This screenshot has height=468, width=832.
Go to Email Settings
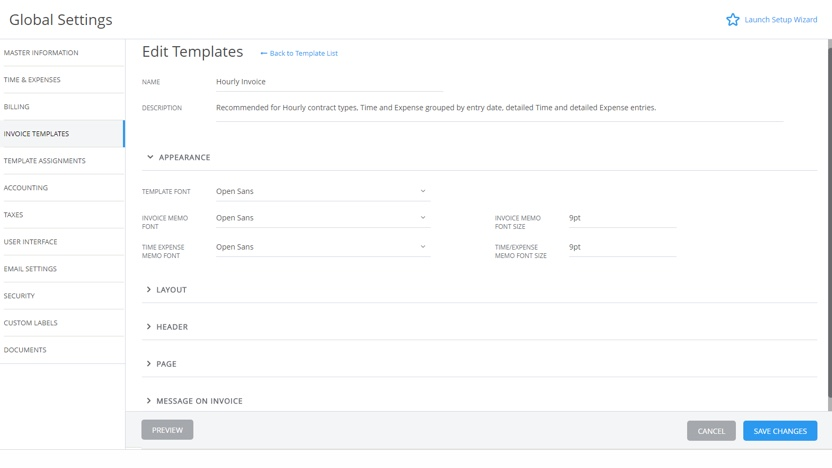(62, 269)
